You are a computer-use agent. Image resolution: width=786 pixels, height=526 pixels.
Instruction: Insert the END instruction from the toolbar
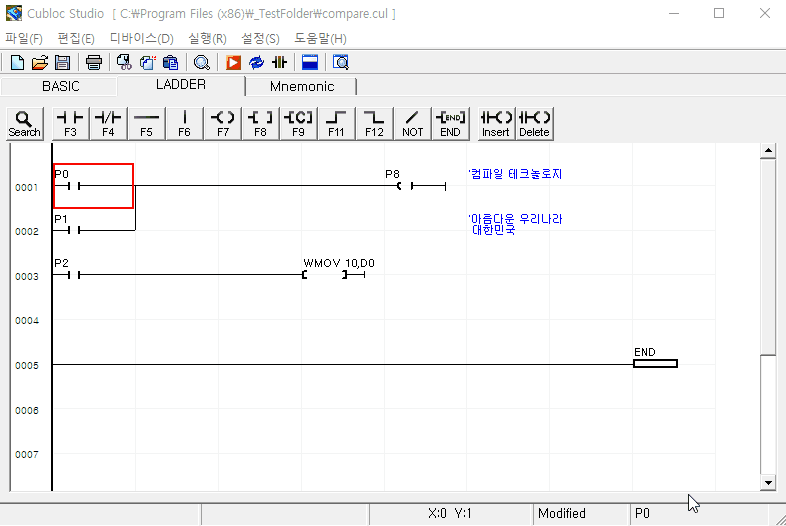450,123
